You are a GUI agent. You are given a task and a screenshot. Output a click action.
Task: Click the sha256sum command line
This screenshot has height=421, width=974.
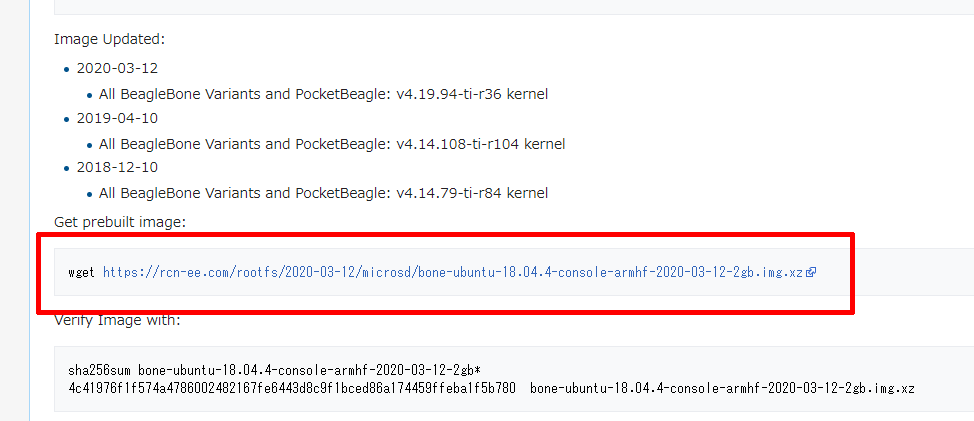click(274, 371)
